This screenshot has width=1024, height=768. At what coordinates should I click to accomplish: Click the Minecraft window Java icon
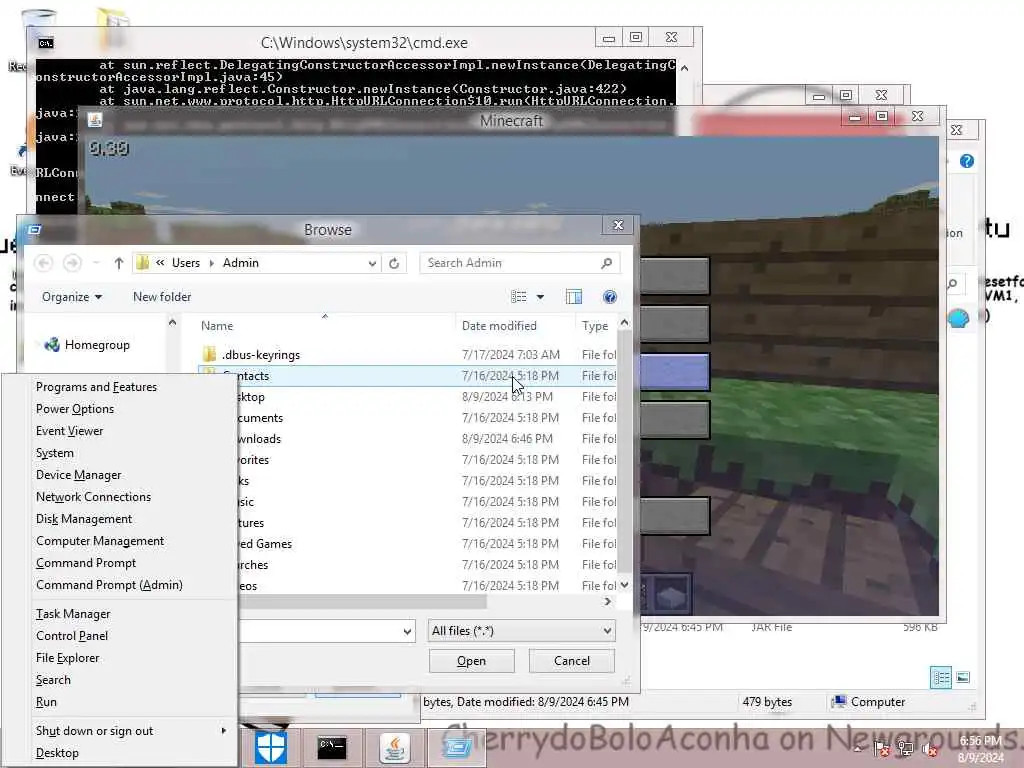point(95,120)
